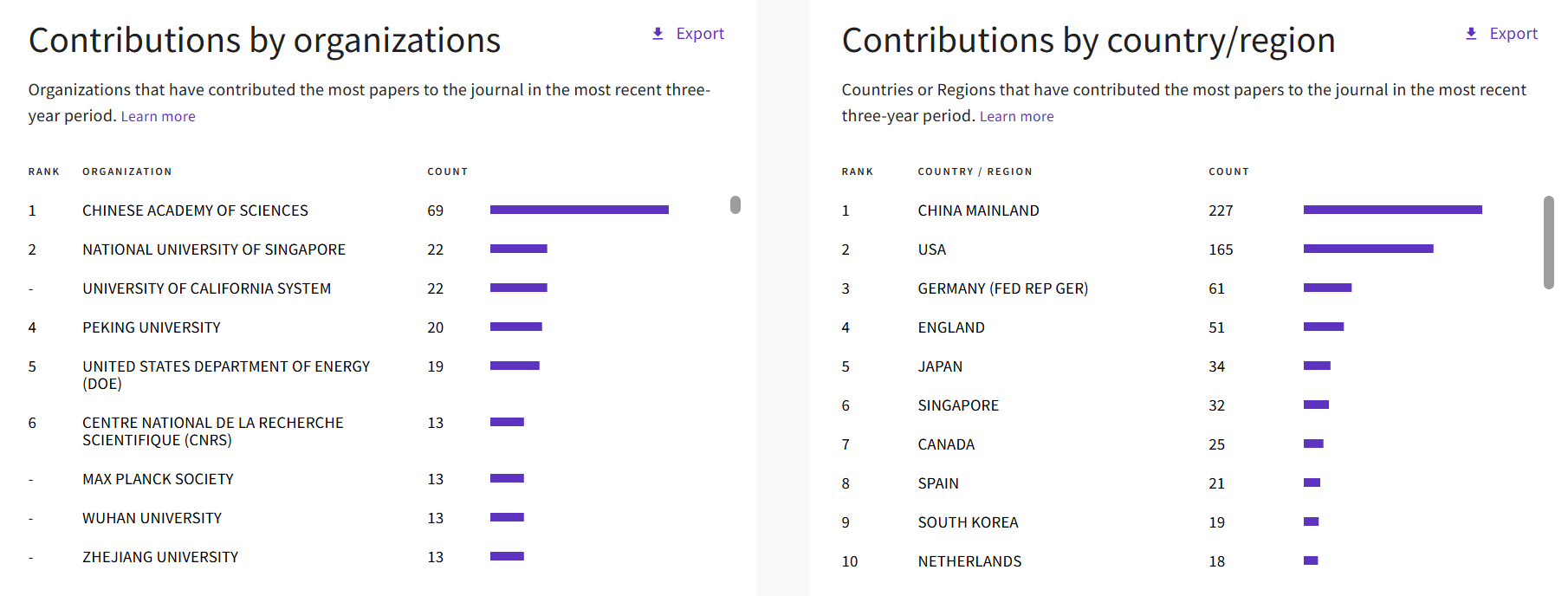1568x596 pixels.
Task: Click the Chinese Academy of Sciences count bar
Action: pyautogui.click(x=579, y=210)
